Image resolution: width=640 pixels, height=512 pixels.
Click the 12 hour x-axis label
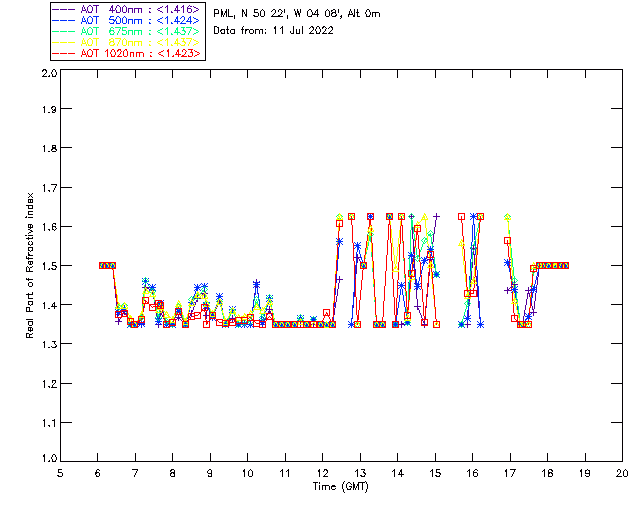pyautogui.click(x=322, y=473)
